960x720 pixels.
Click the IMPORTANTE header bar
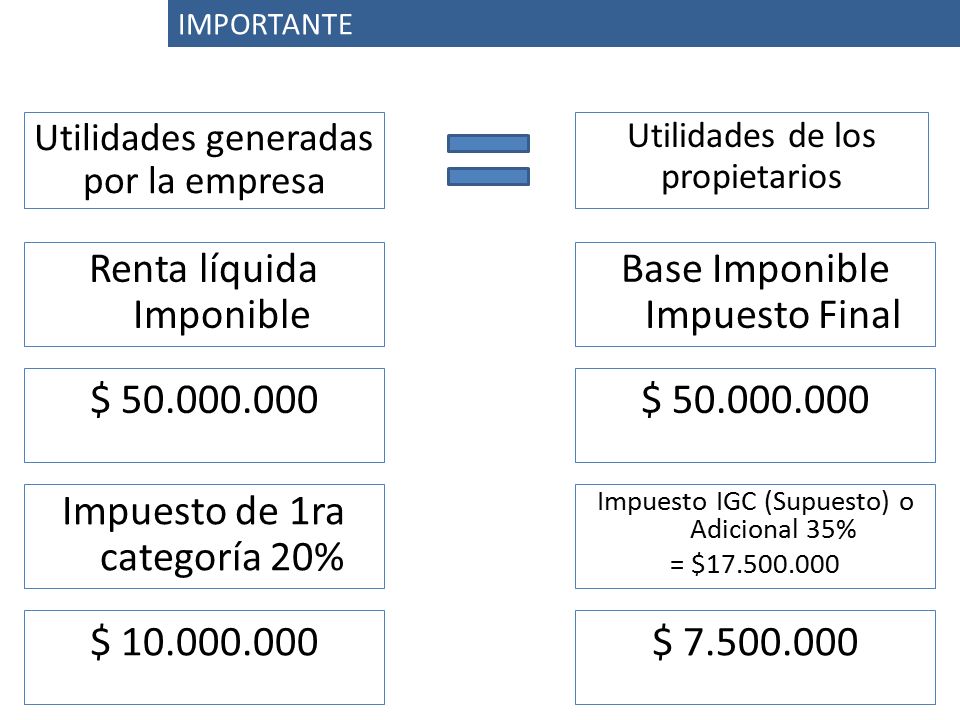click(563, 23)
